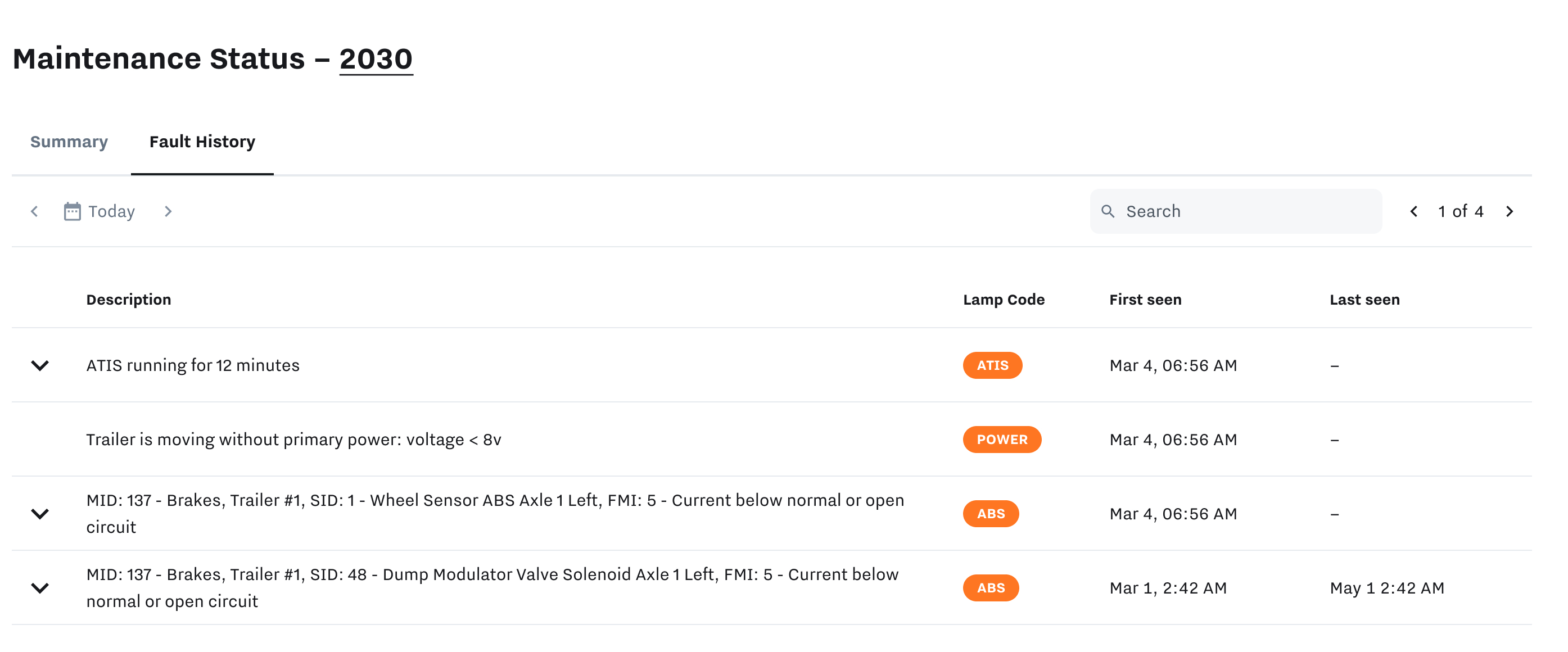1568x652 pixels.
Task: Switch to the Summary tab
Action: point(69,142)
